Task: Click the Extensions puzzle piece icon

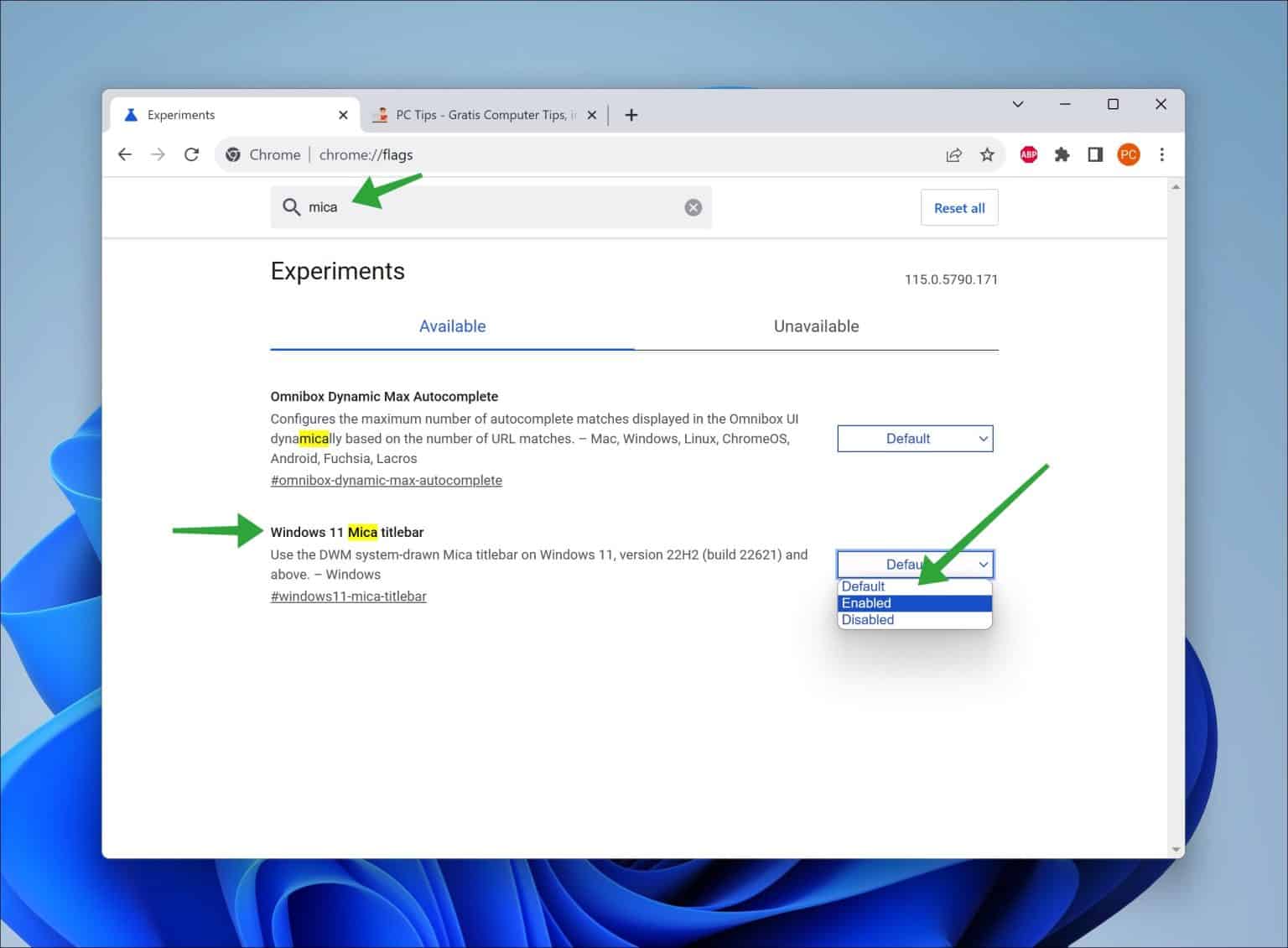Action: pos(1062,154)
